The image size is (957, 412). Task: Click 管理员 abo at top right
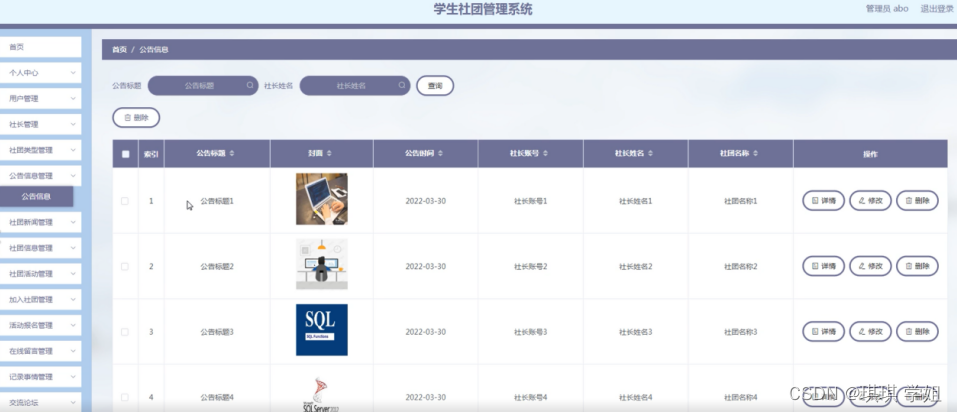pos(887,9)
